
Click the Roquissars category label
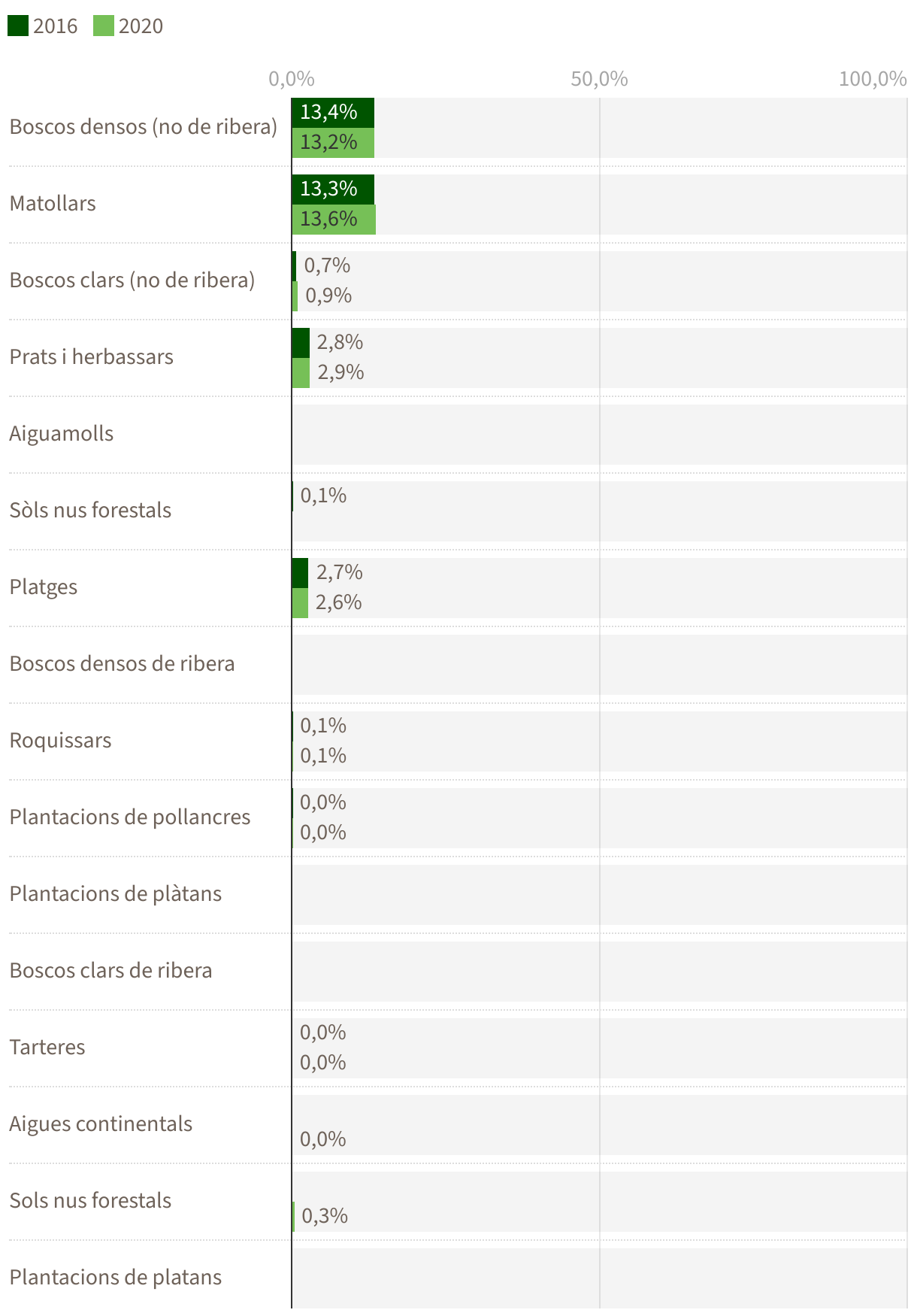coord(60,741)
